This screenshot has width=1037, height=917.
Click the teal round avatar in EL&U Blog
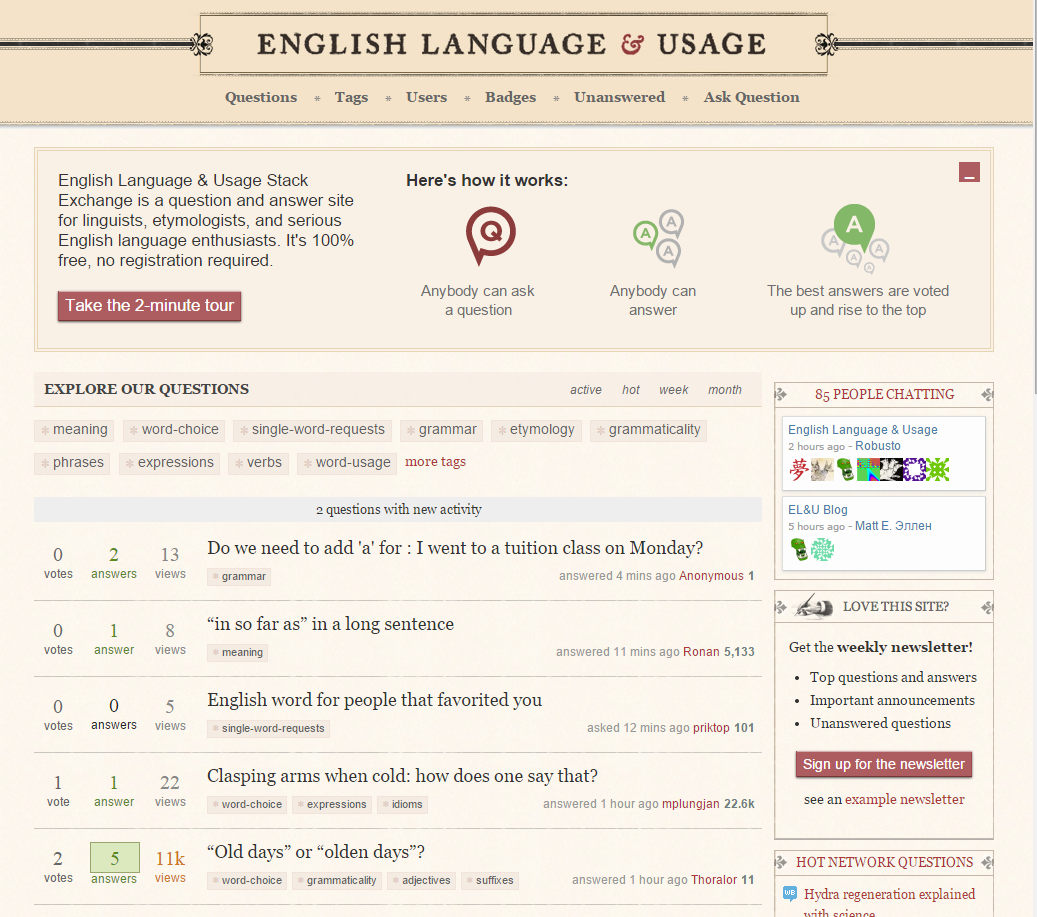[822, 550]
